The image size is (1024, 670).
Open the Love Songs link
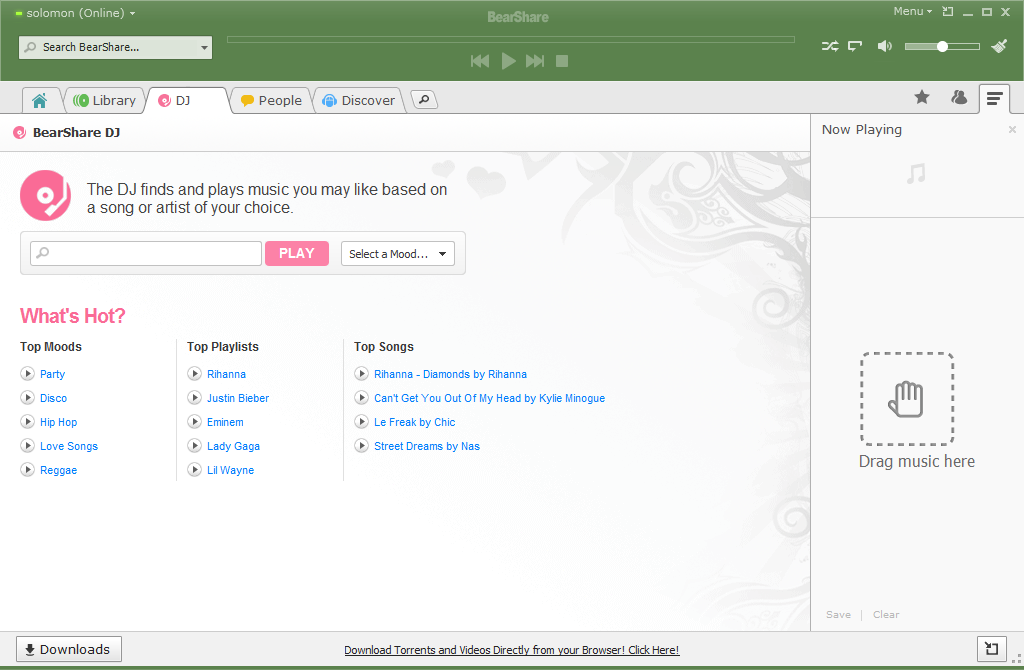69,447
